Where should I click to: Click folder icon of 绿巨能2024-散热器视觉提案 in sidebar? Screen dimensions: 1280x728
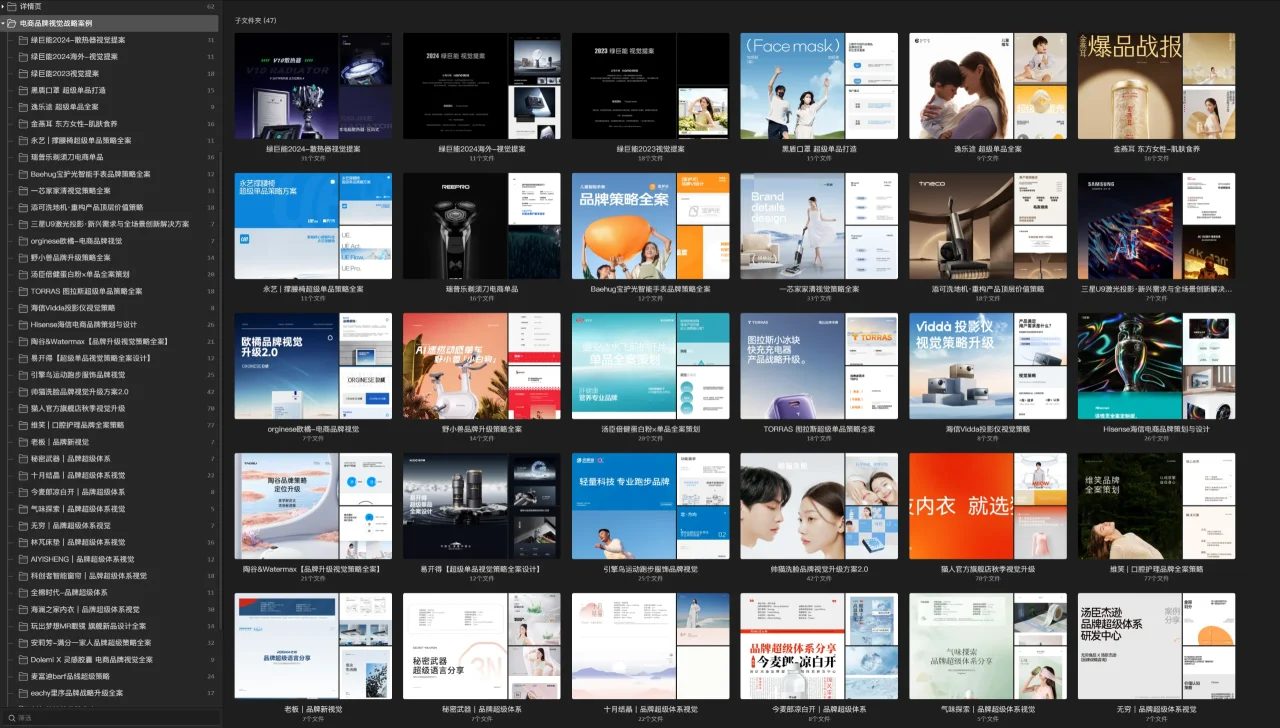tap(23, 40)
